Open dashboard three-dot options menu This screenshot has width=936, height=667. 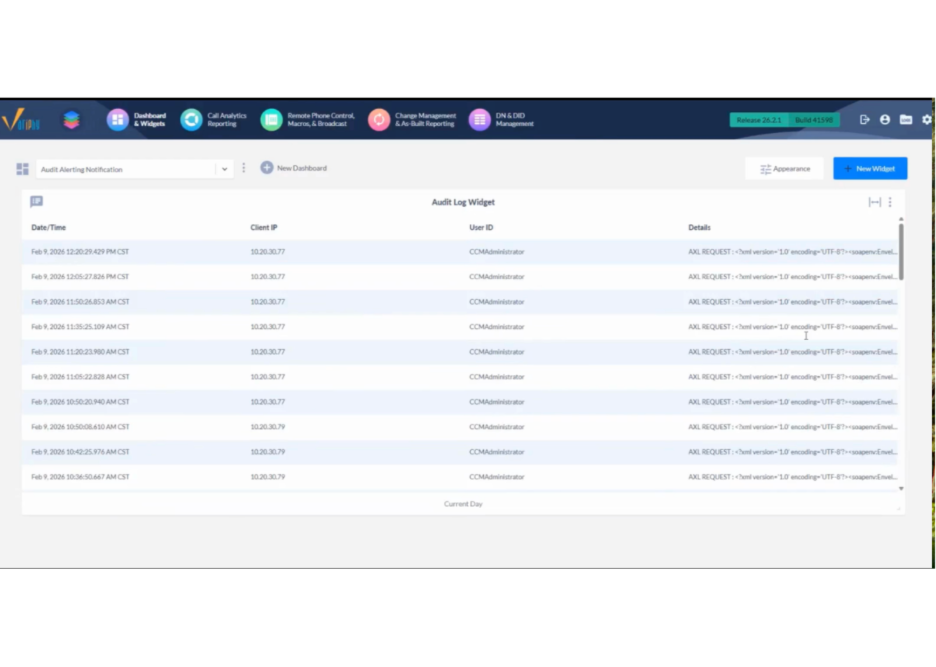[x=244, y=168]
